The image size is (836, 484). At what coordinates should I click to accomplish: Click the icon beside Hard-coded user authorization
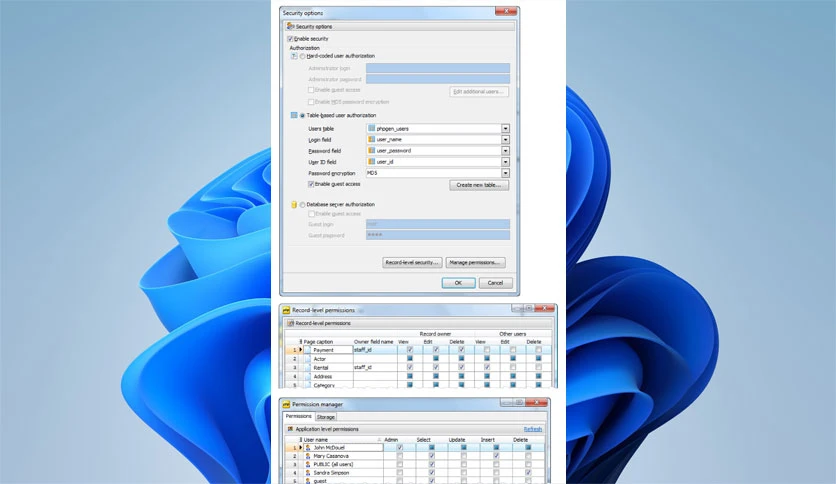coord(294,56)
